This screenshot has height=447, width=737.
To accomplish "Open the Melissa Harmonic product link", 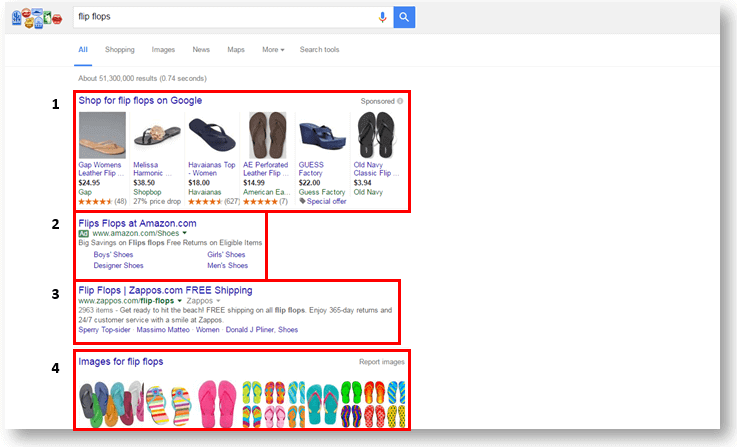I will [153, 169].
